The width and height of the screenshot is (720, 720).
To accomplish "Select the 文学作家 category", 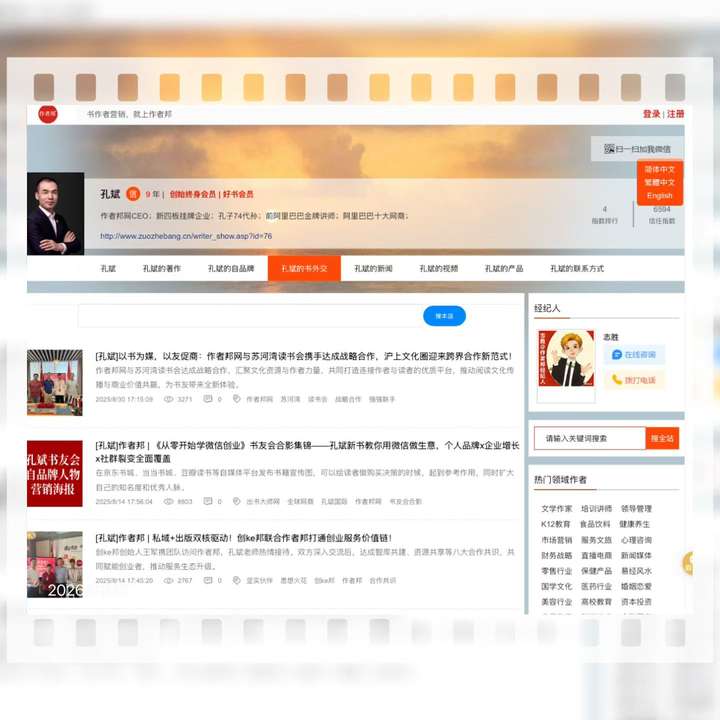I will [x=557, y=509].
